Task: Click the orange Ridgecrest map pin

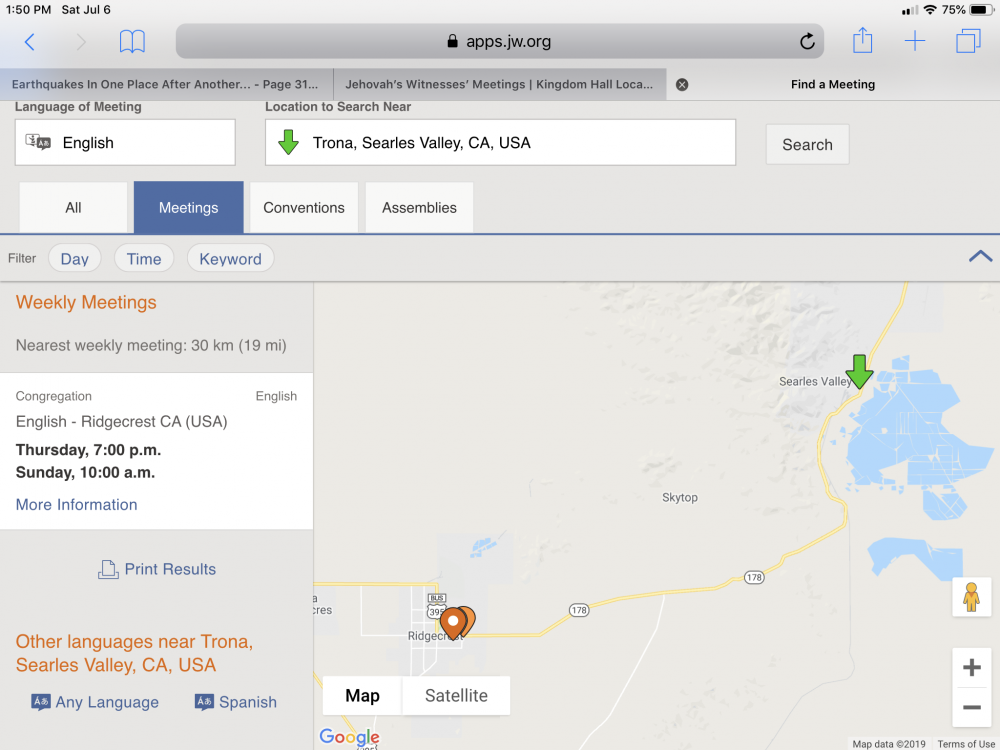Action: tap(455, 622)
